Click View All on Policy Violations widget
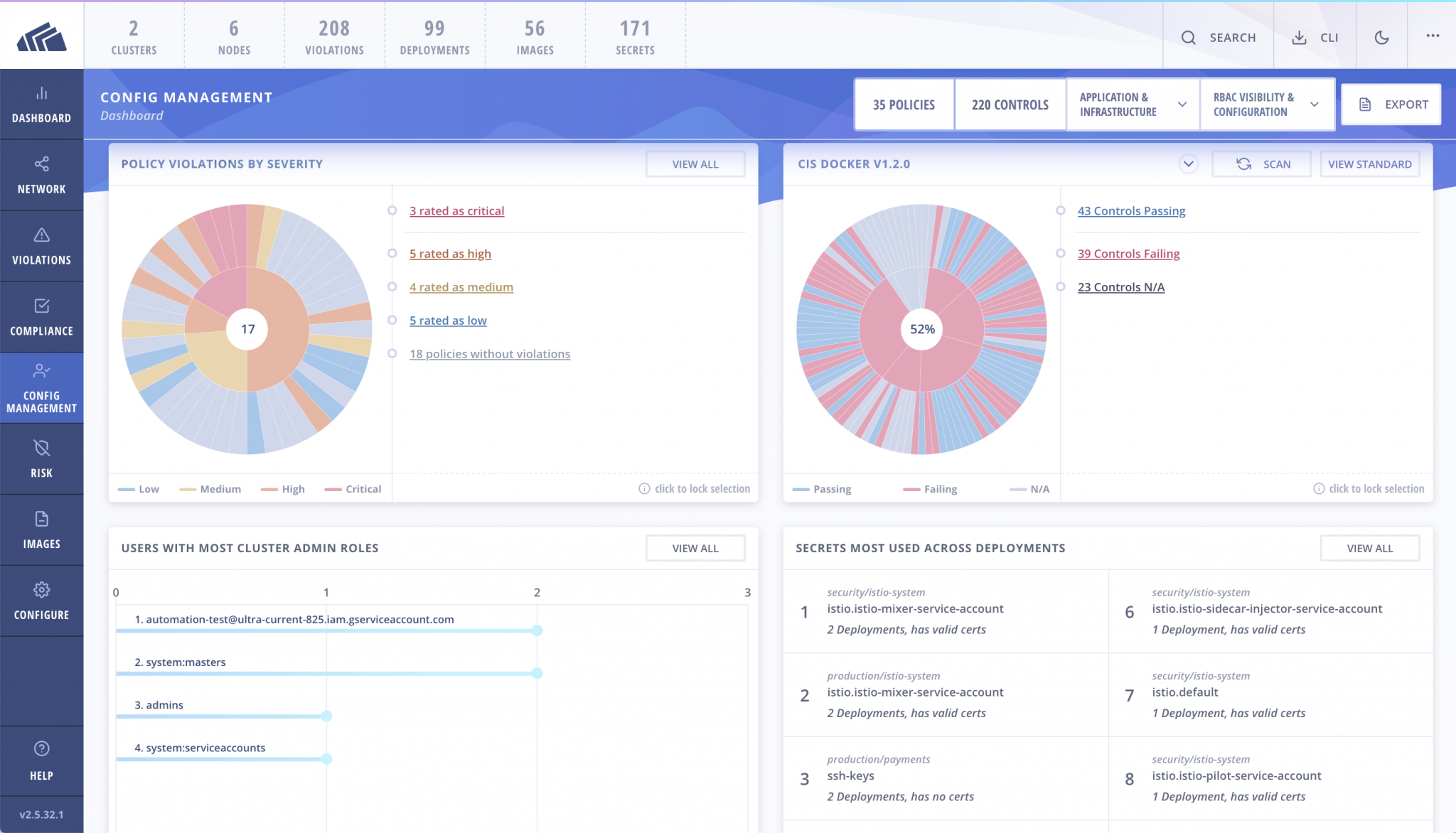This screenshot has width=1456, height=833. (x=695, y=163)
